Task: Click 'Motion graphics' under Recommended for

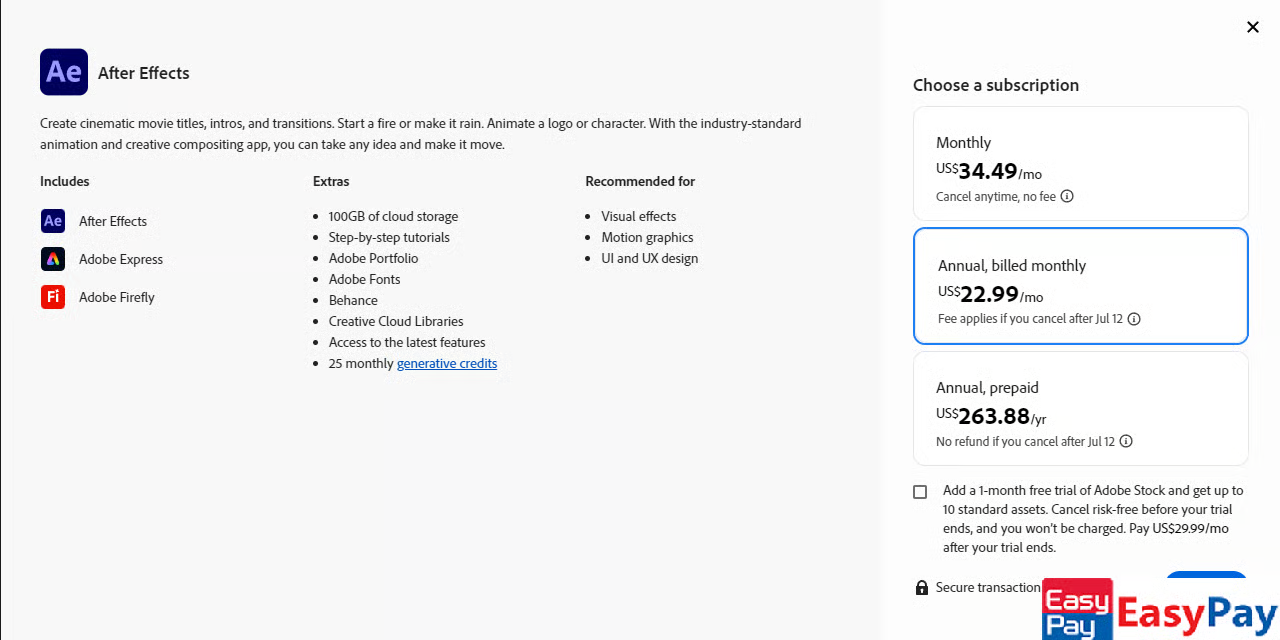Action: tap(647, 237)
